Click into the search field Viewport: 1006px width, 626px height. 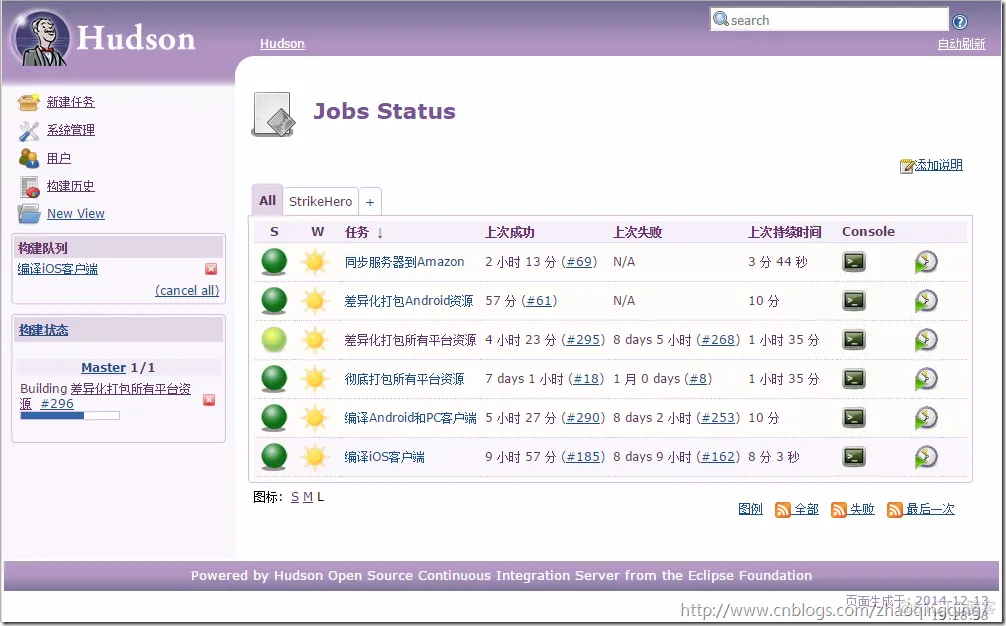[829, 19]
